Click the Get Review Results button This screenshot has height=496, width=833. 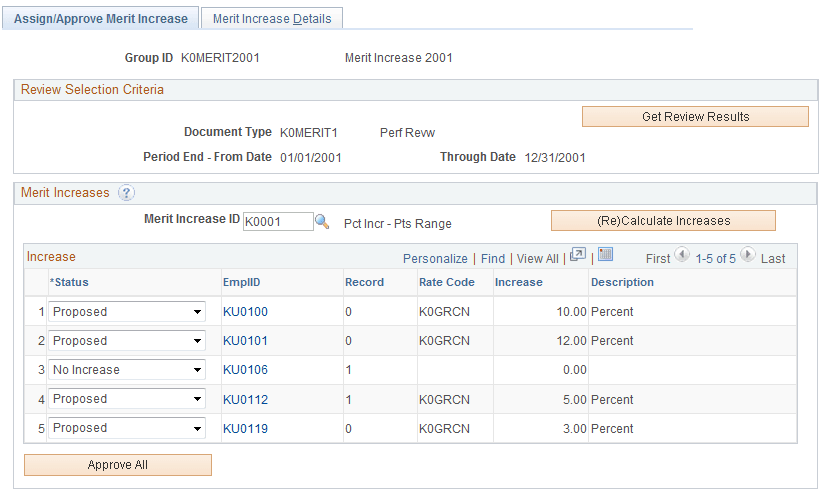695,117
